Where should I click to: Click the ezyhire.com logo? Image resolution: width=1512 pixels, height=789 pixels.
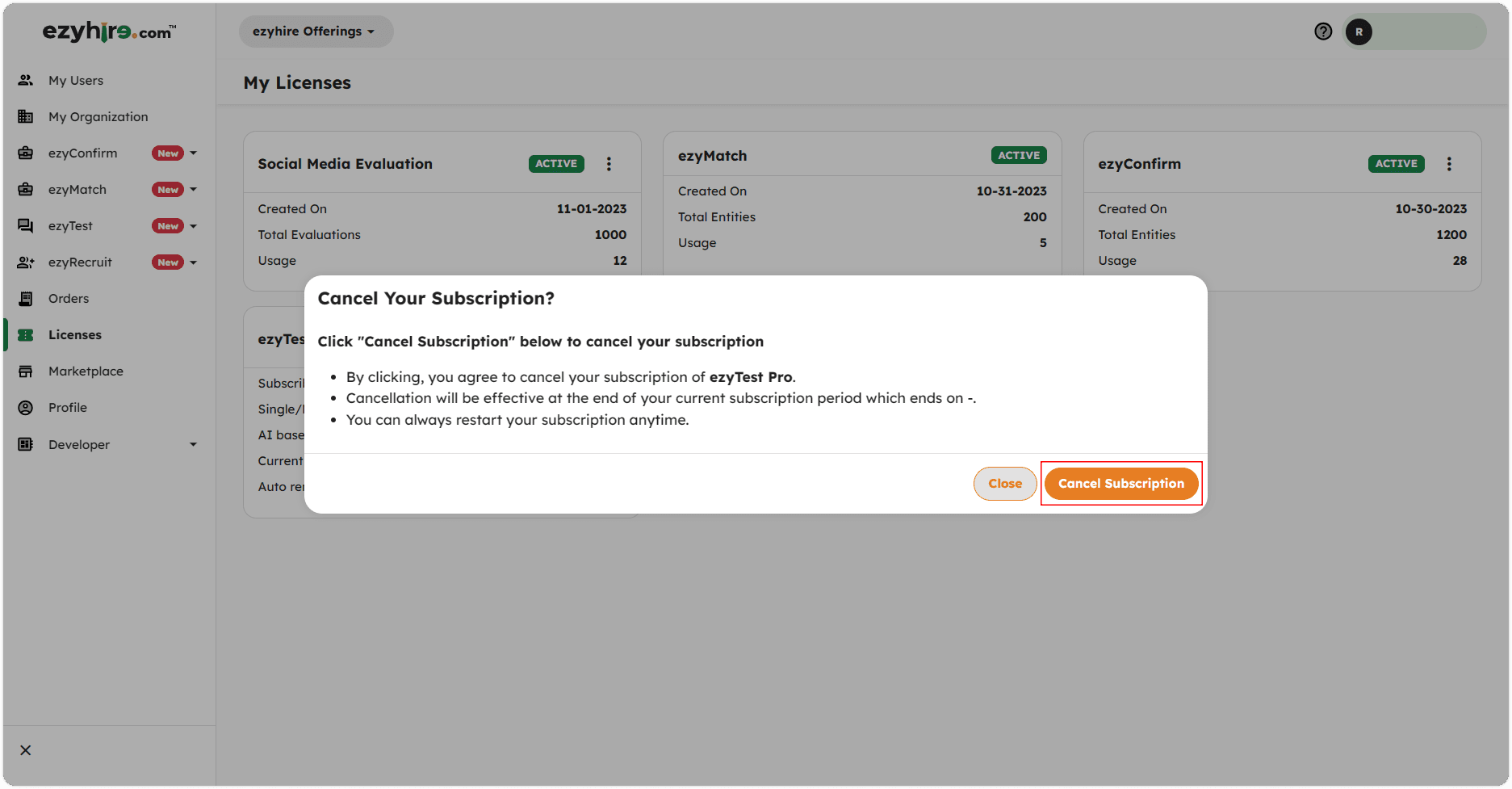click(x=109, y=31)
